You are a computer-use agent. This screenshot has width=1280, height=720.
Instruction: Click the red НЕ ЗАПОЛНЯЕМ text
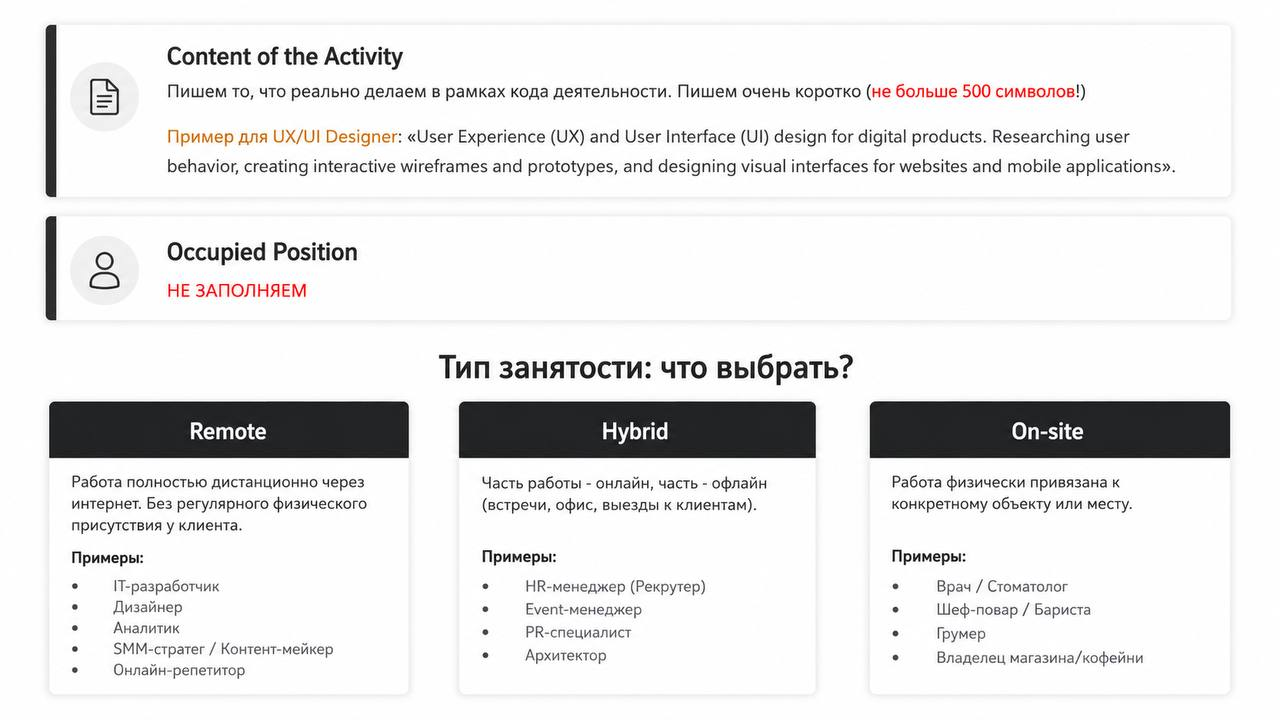pyautogui.click(x=237, y=291)
